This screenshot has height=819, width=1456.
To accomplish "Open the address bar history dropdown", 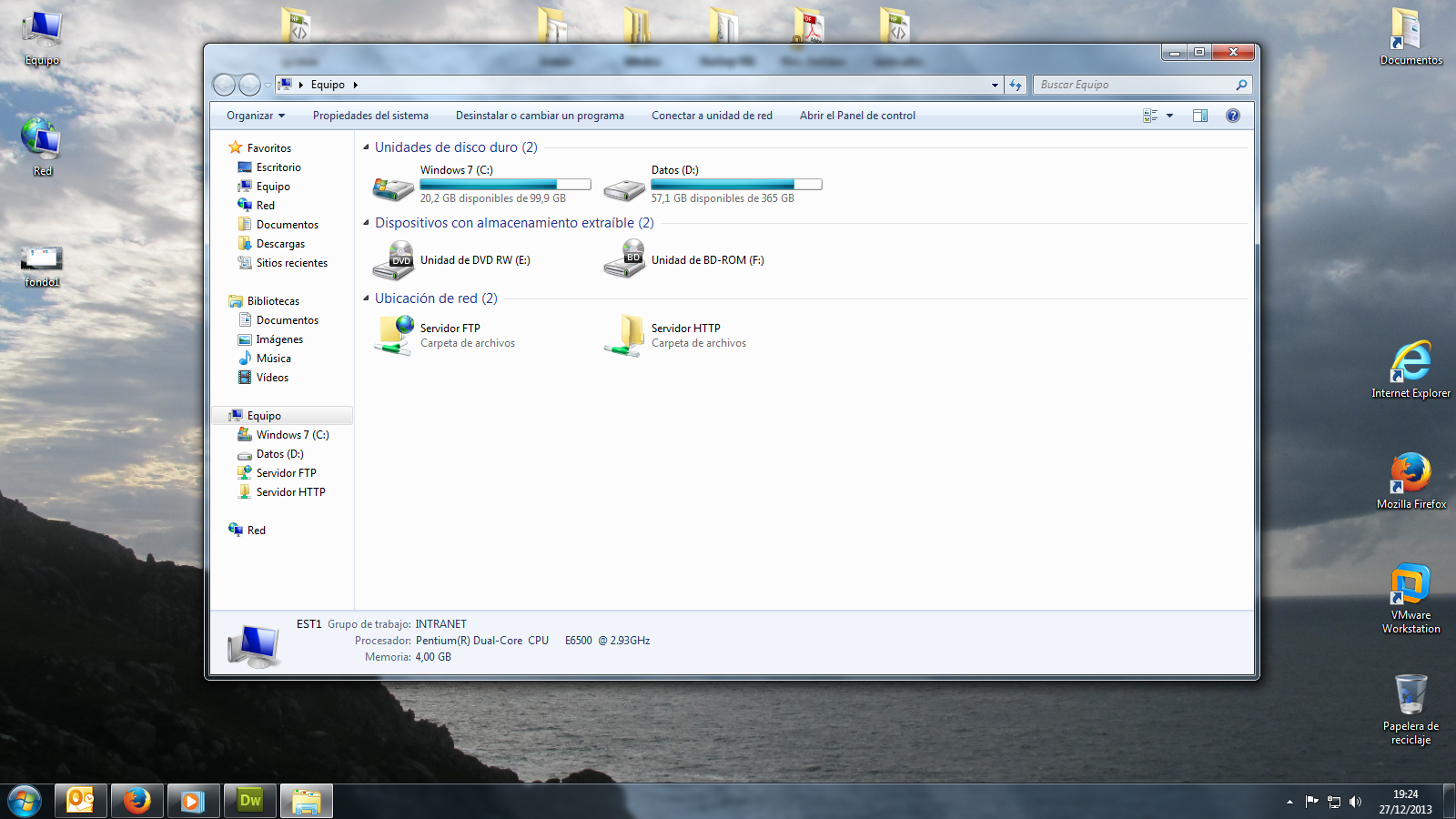I will 994,85.
